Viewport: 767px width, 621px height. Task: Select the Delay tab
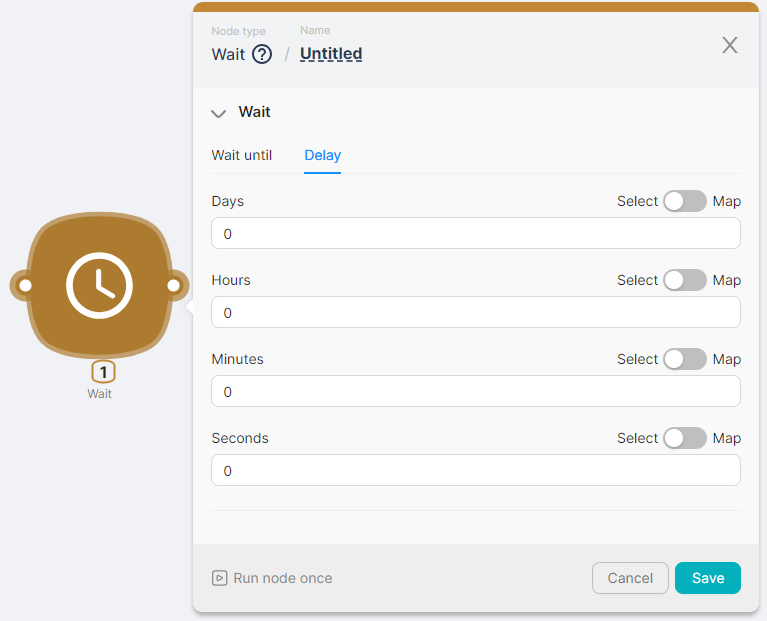pyautogui.click(x=322, y=155)
